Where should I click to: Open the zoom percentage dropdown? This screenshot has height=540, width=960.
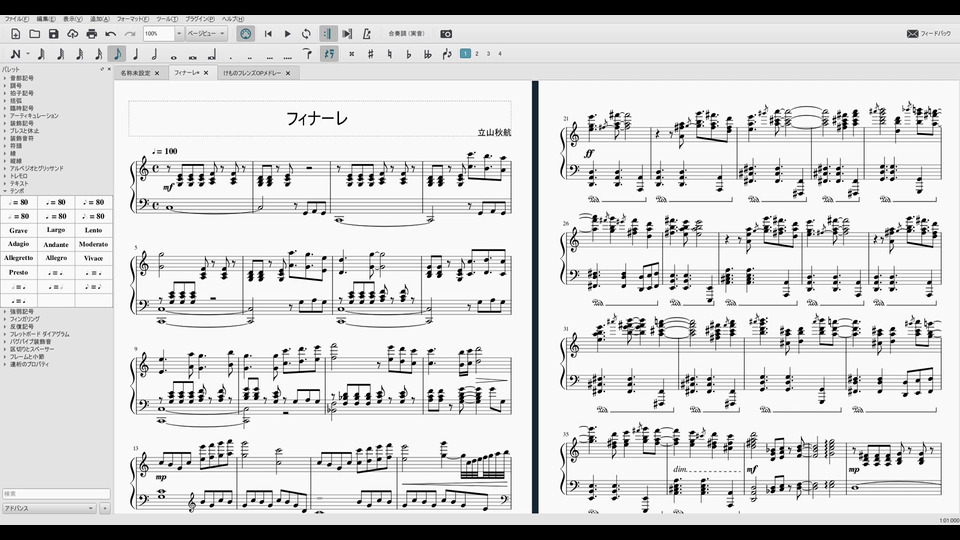(x=179, y=34)
